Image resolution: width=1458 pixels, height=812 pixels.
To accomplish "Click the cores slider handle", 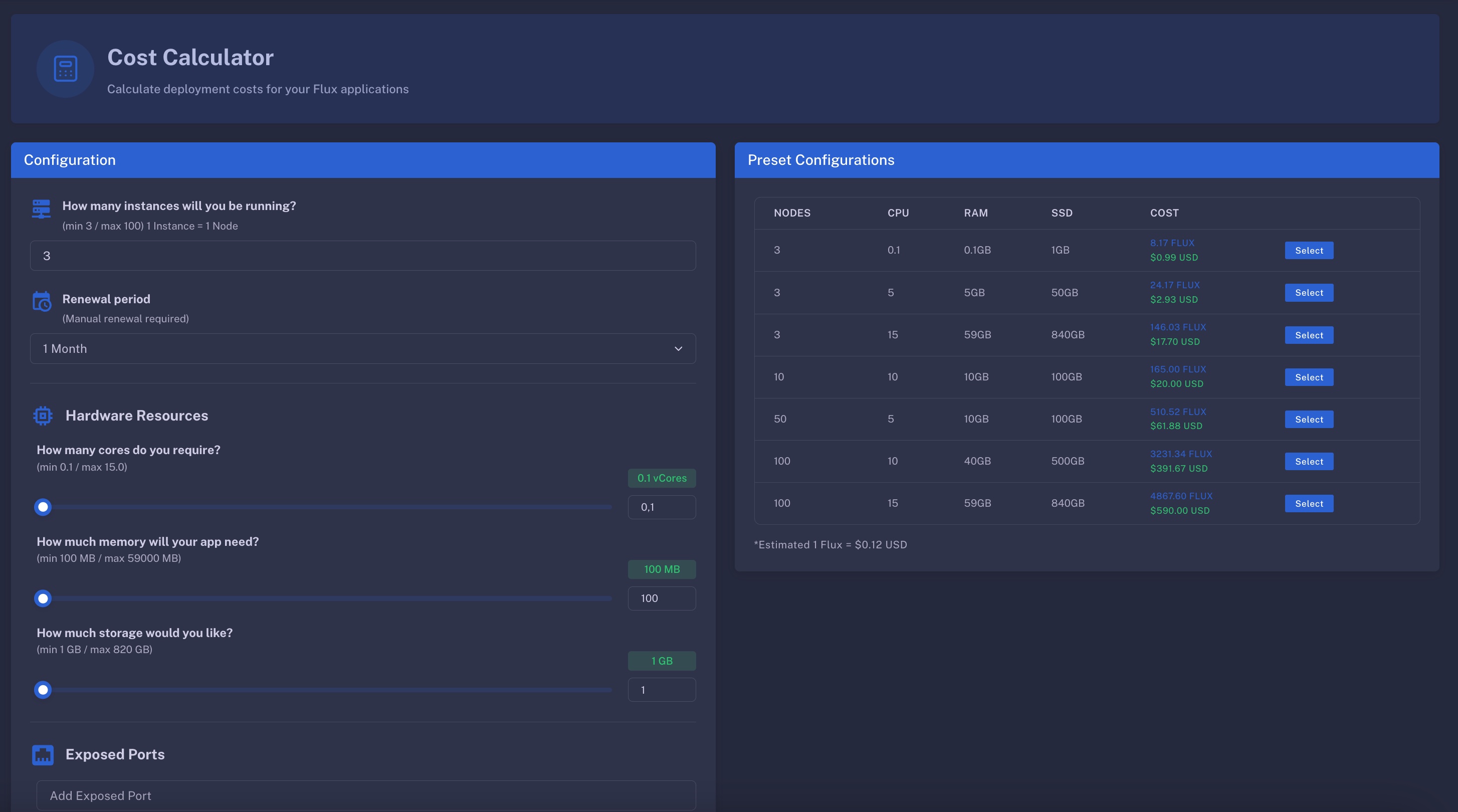I will point(43,507).
